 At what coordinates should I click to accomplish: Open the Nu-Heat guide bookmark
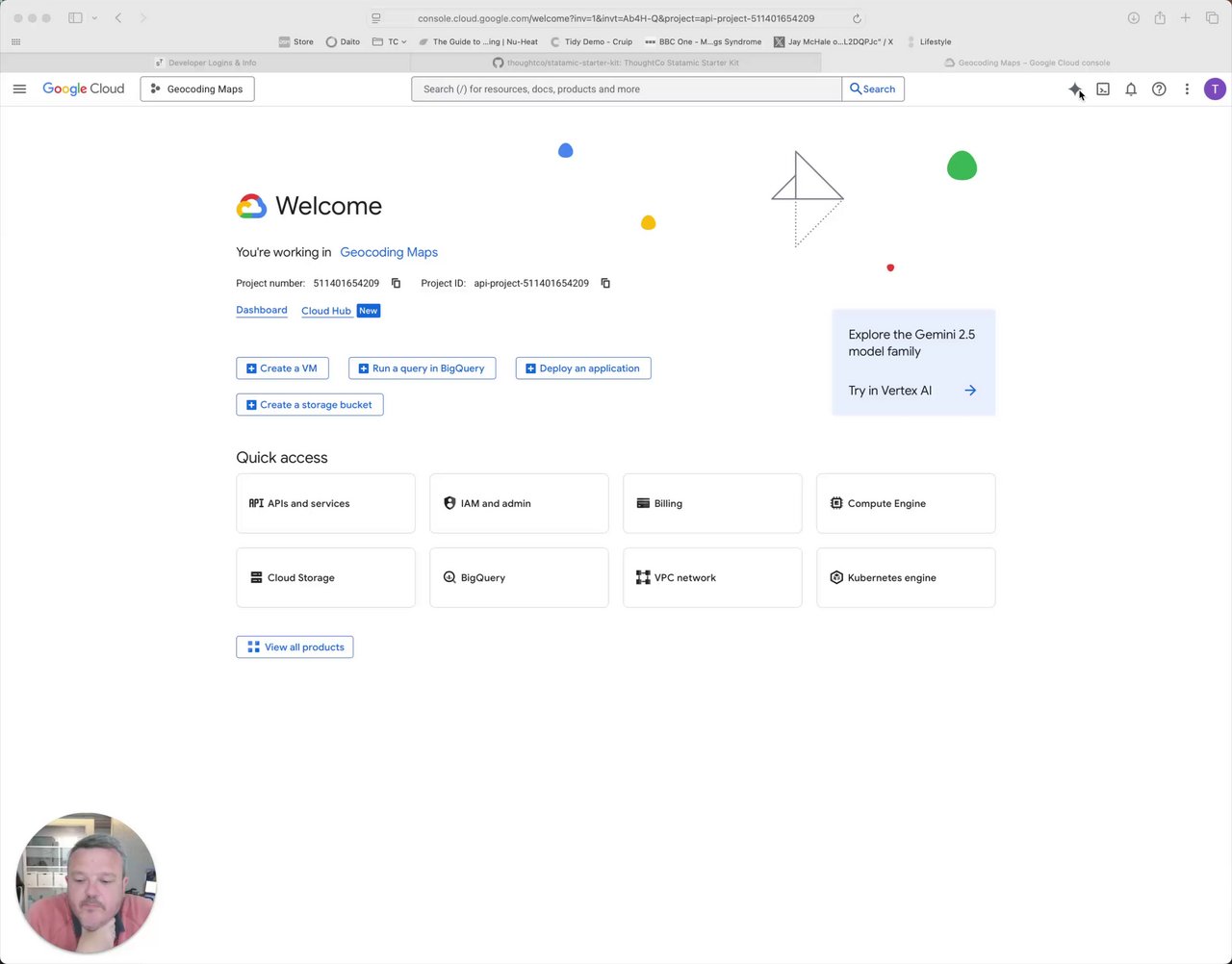[x=477, y=41]
